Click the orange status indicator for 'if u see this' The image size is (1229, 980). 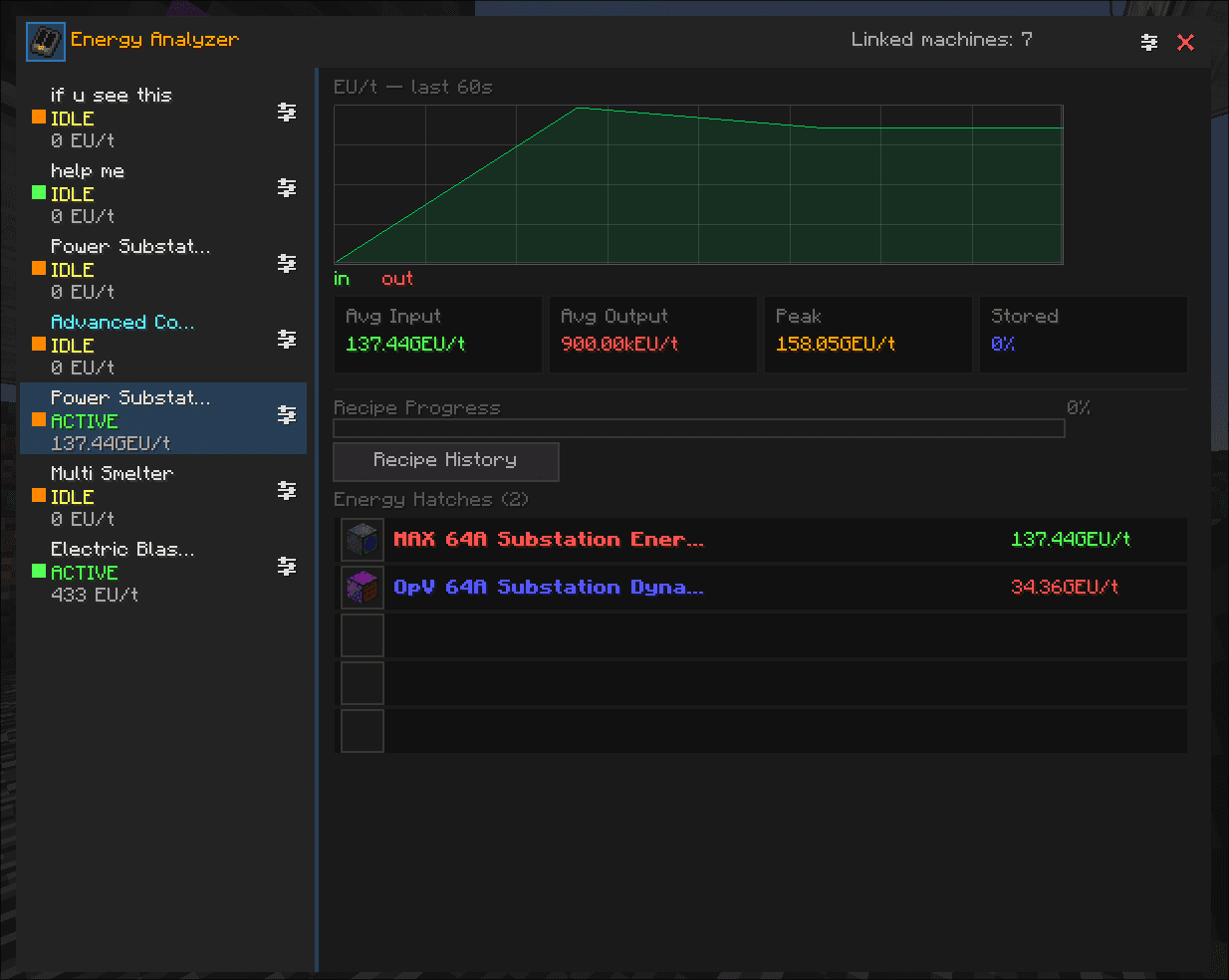click(x=39, y=117)
